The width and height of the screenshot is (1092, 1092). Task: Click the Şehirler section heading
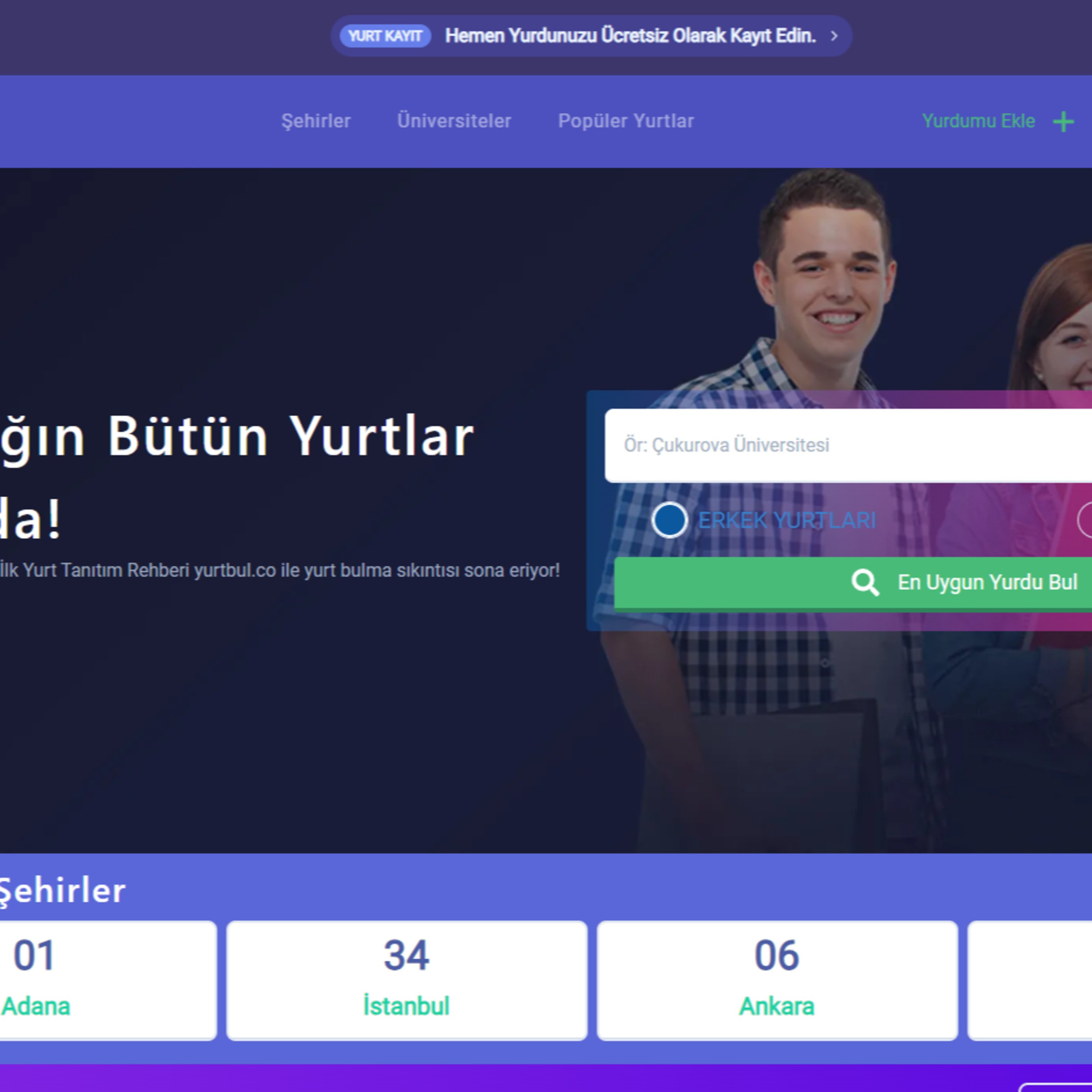pos(62,891)
